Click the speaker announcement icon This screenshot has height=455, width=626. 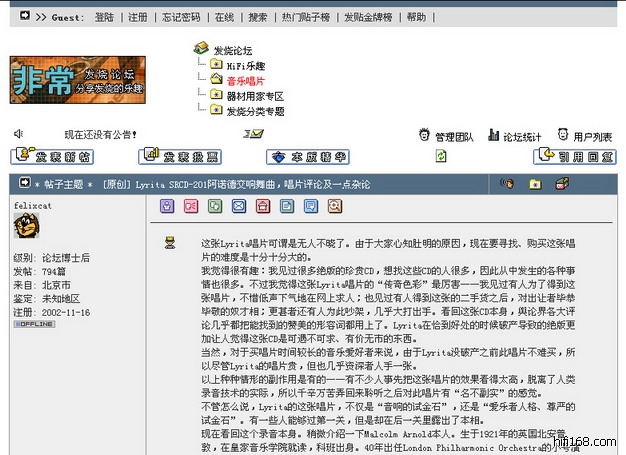[x=18, y=134]
